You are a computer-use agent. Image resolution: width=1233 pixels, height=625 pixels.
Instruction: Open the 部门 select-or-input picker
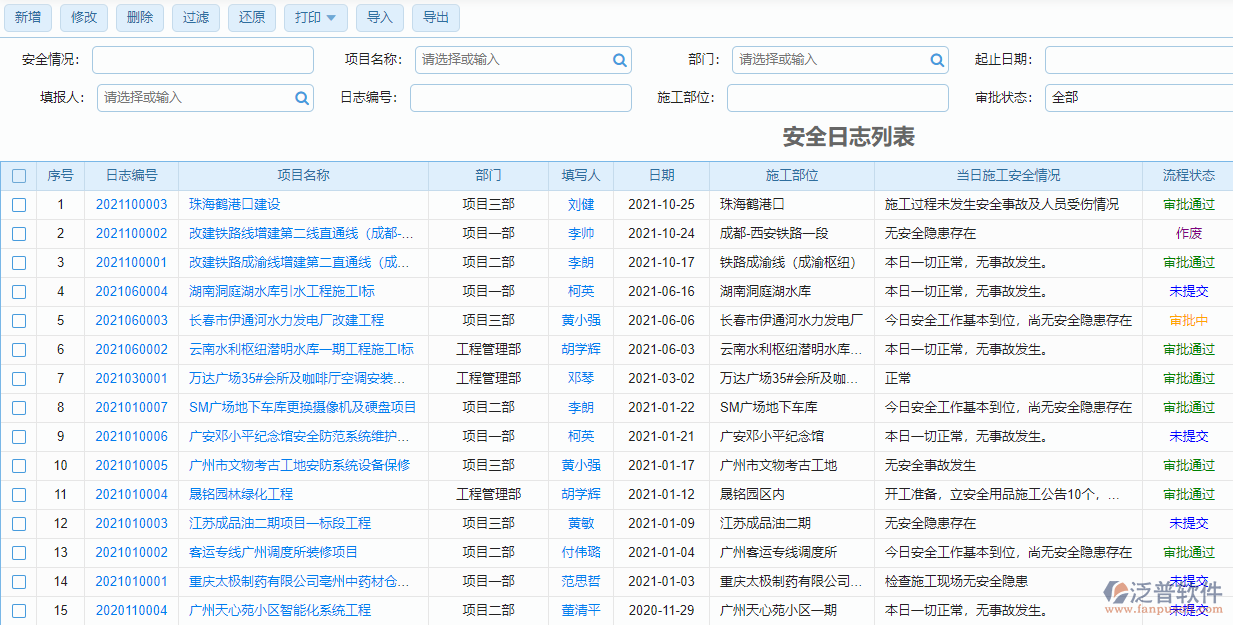tap(840, 60)
